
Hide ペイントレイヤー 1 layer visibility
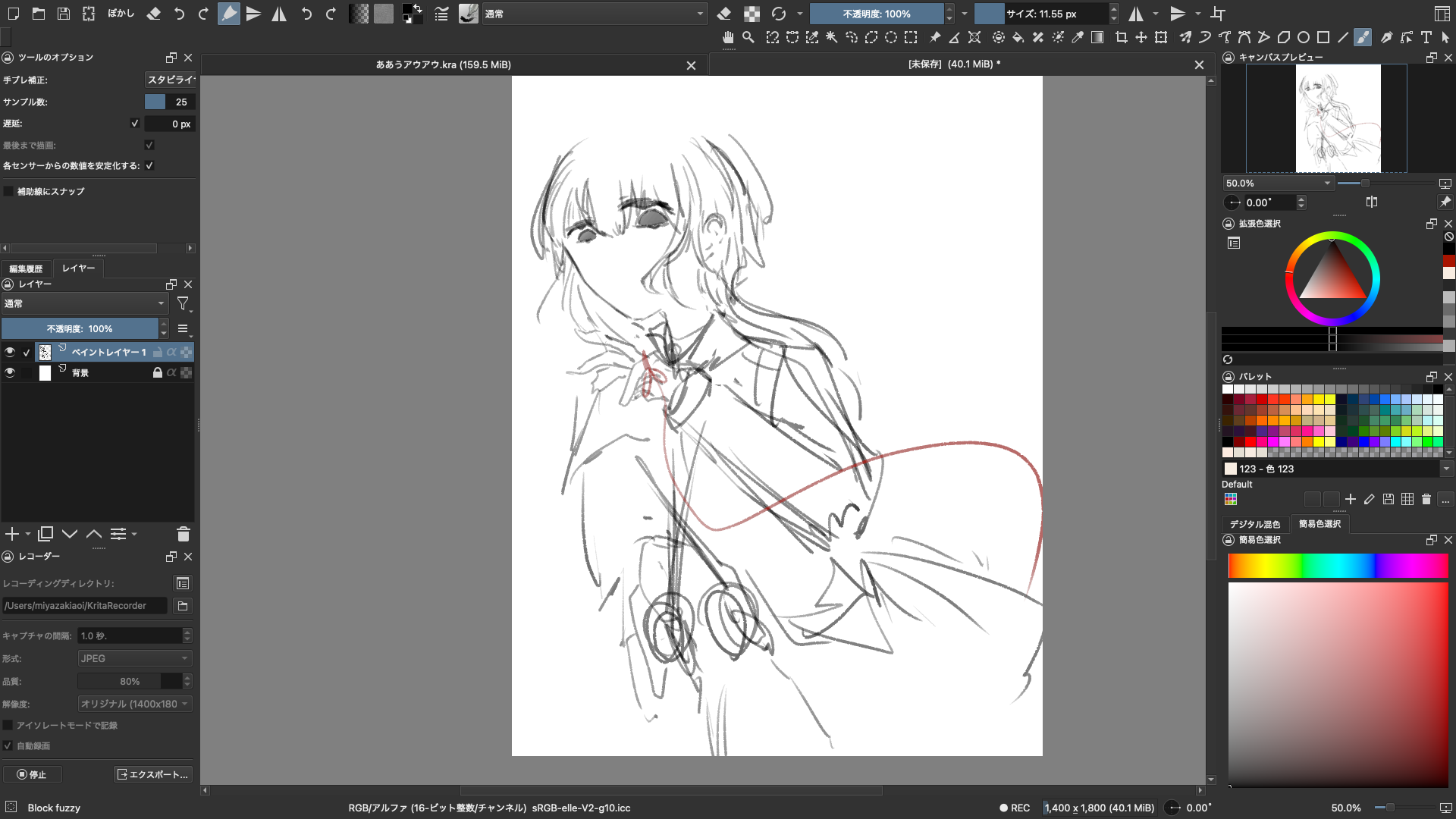pyautogui.click(x=10, y=353)
